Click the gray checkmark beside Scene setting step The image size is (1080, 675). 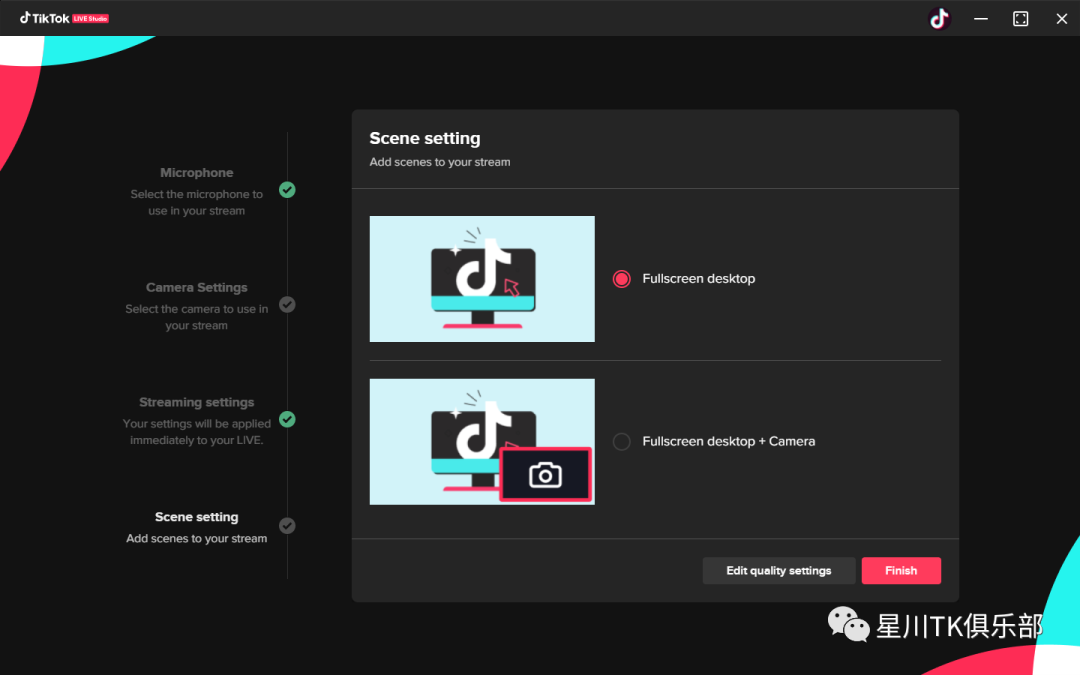tap(287, 526)
